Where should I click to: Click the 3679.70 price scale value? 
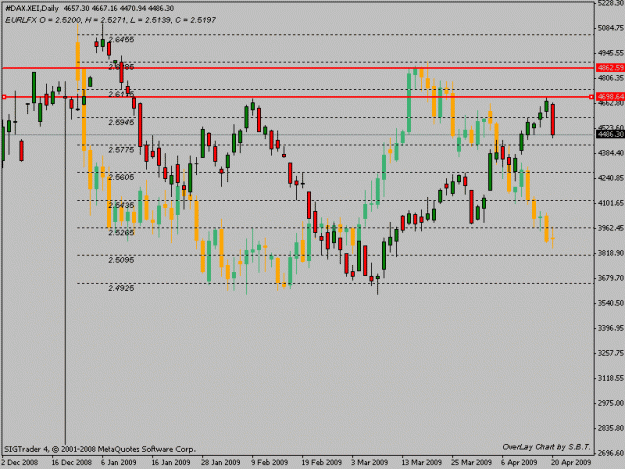611,278
